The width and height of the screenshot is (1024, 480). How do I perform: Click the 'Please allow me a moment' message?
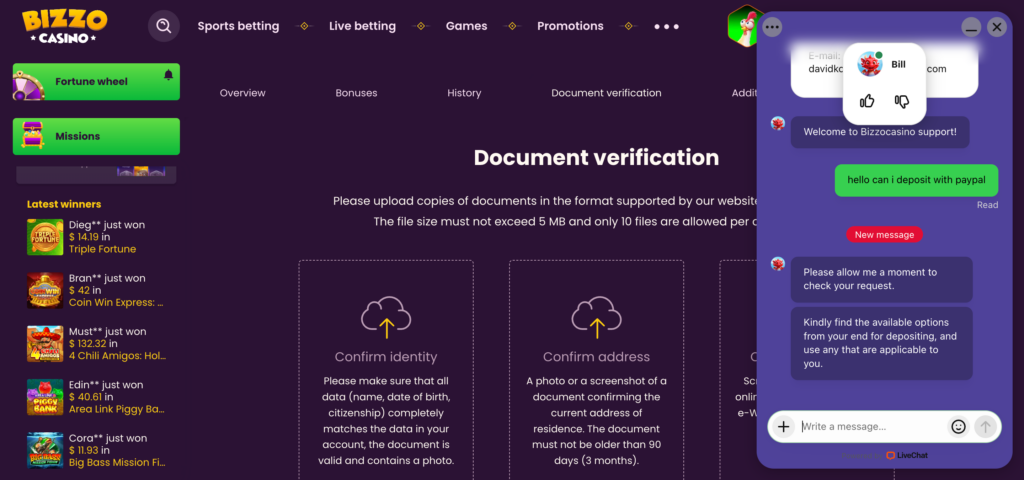tap(882, 280)
